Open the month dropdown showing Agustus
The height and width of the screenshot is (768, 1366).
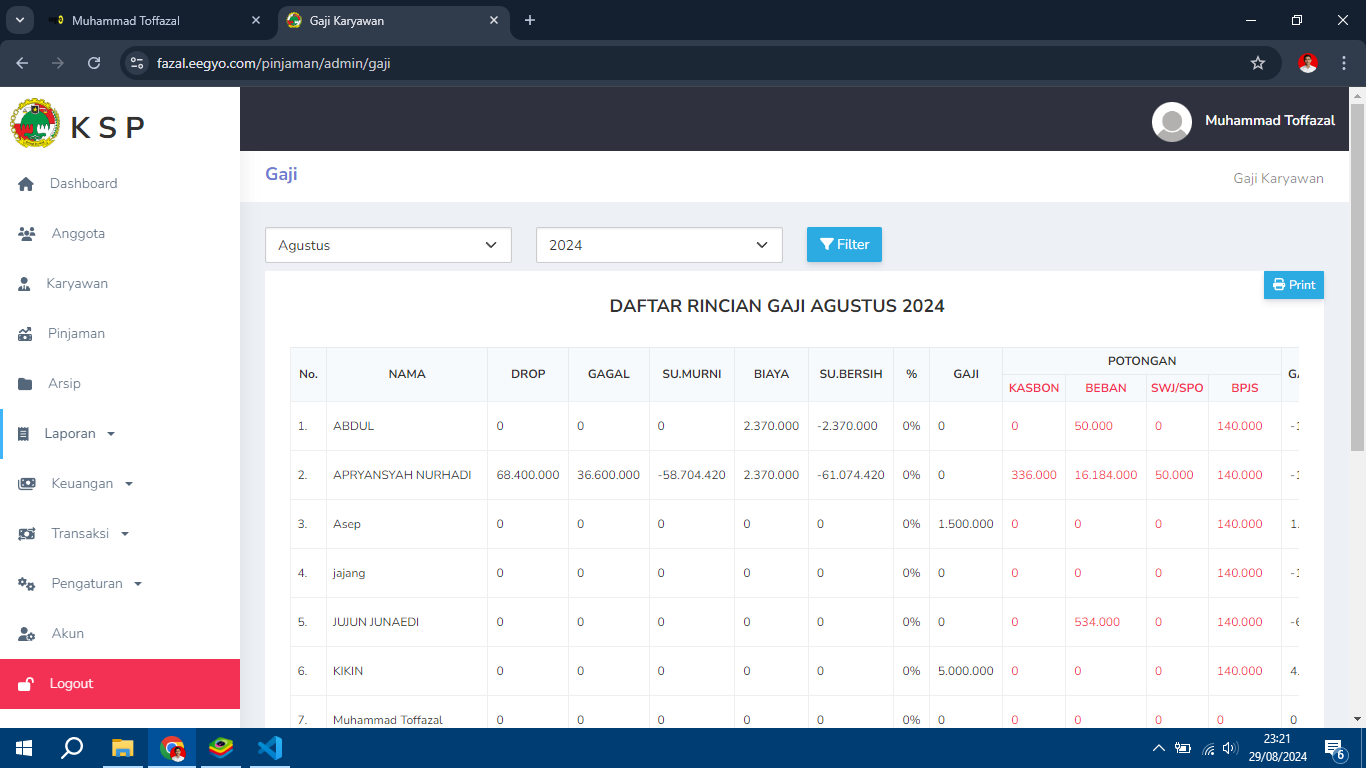point(388,245)
